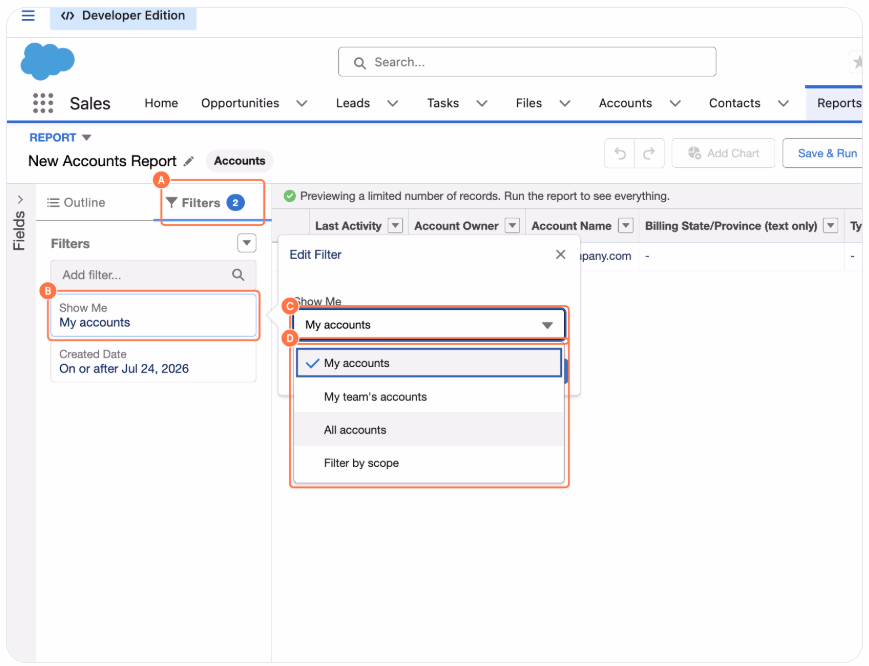Click the Billing State/Province column header
869x666 pixels.
click(x=731, y=226)
